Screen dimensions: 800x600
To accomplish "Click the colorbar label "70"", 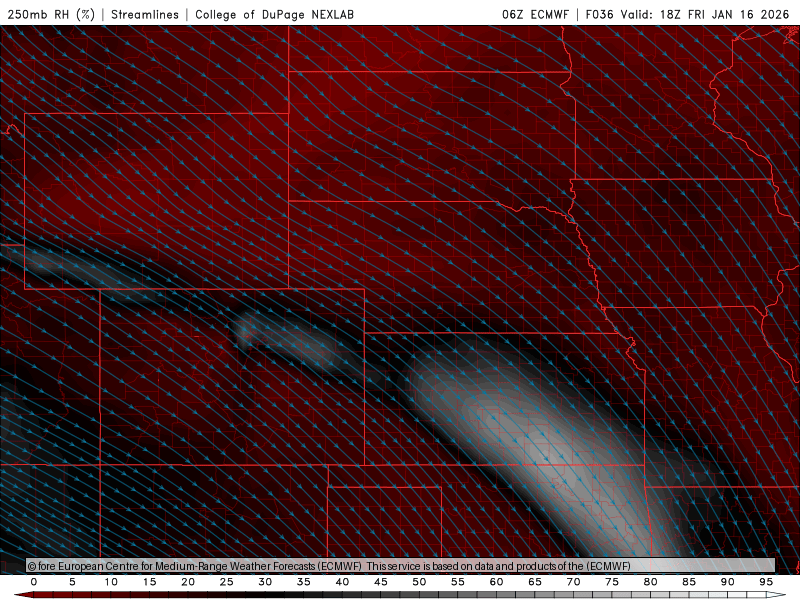I will (x=573, y=582).
